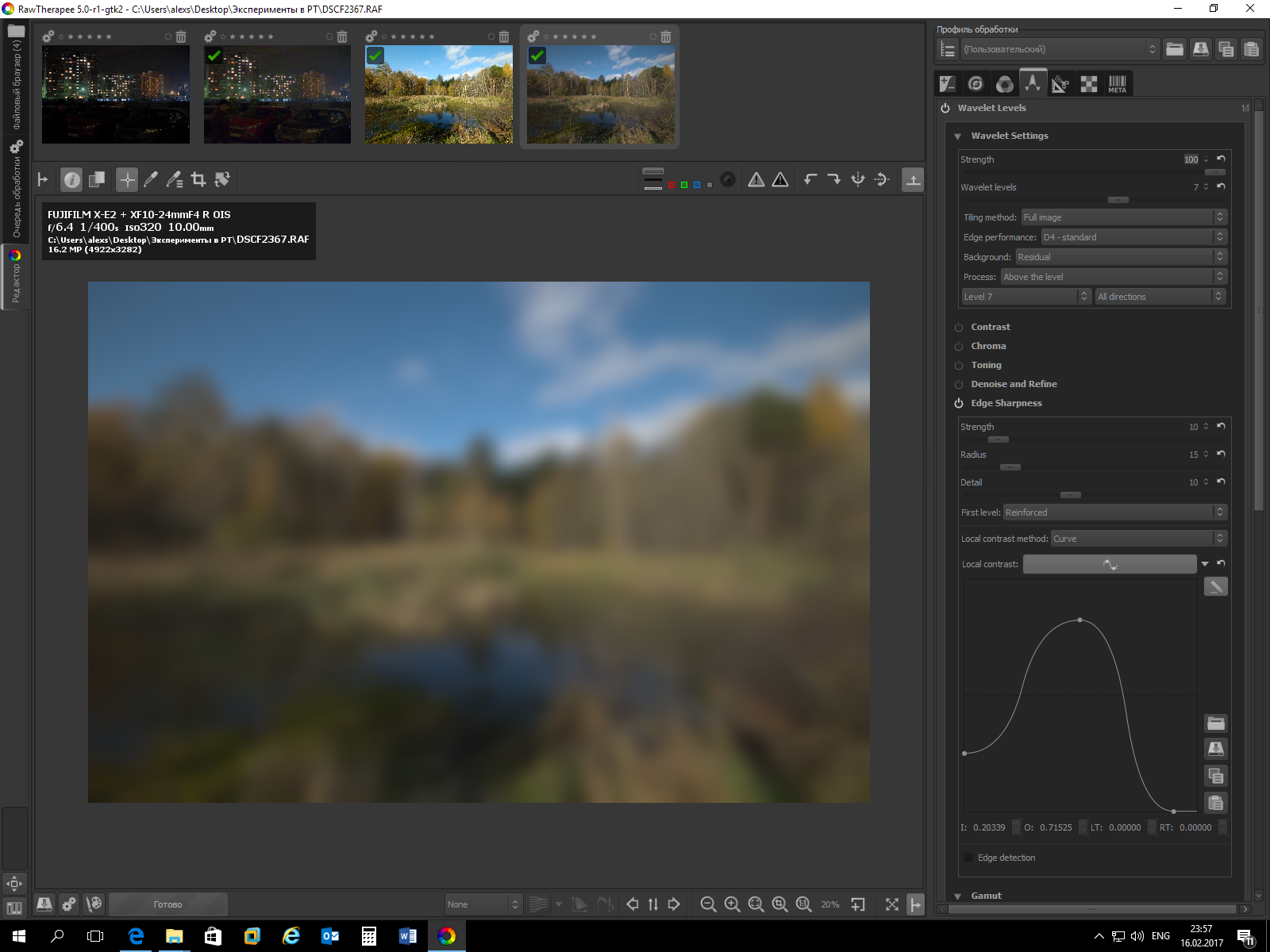Open First level Reinforced dropdown
Image resolution: width=1270 pixels, height=952 pixels.
pyautogui.click(x=1115, y=512)
